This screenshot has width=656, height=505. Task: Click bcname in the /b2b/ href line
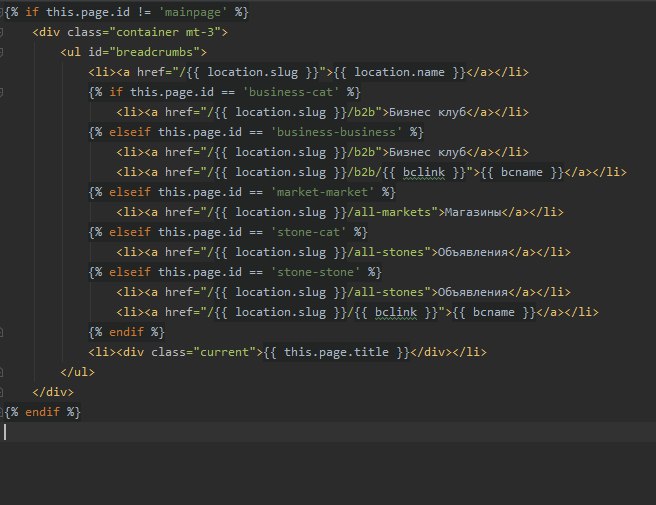coord(521,172)
